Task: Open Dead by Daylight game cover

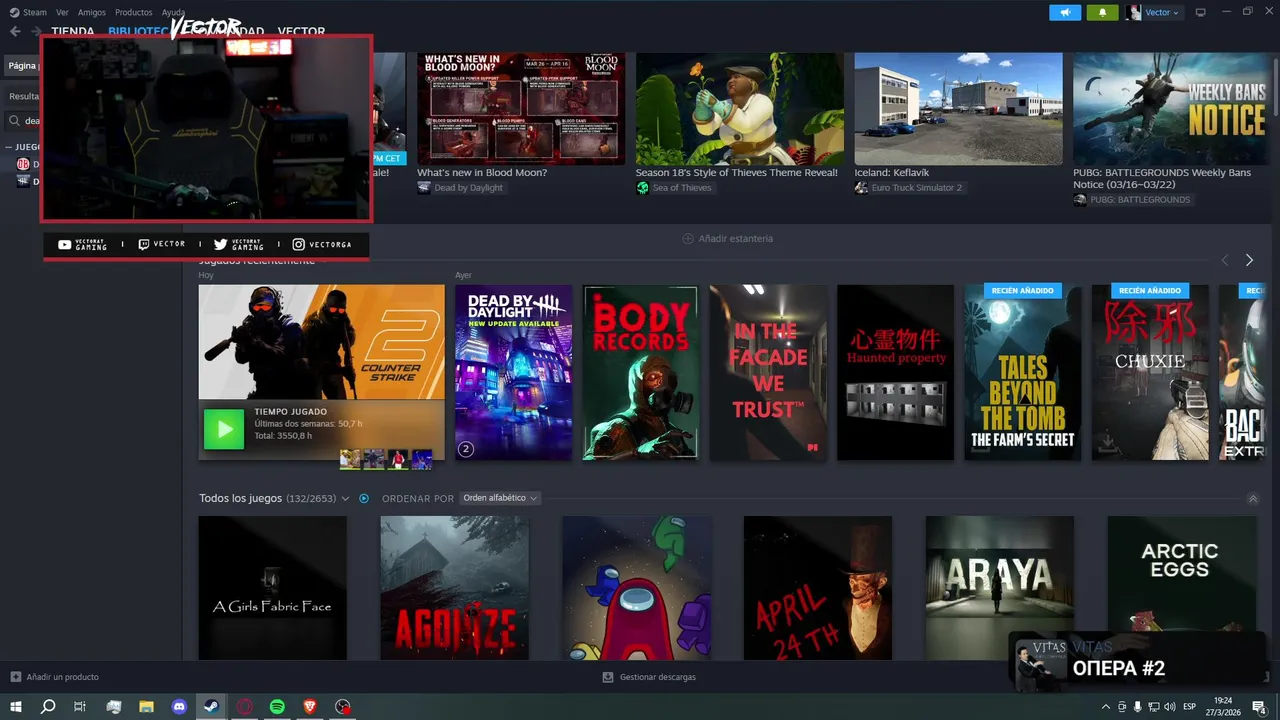Action: coord(513,372)
